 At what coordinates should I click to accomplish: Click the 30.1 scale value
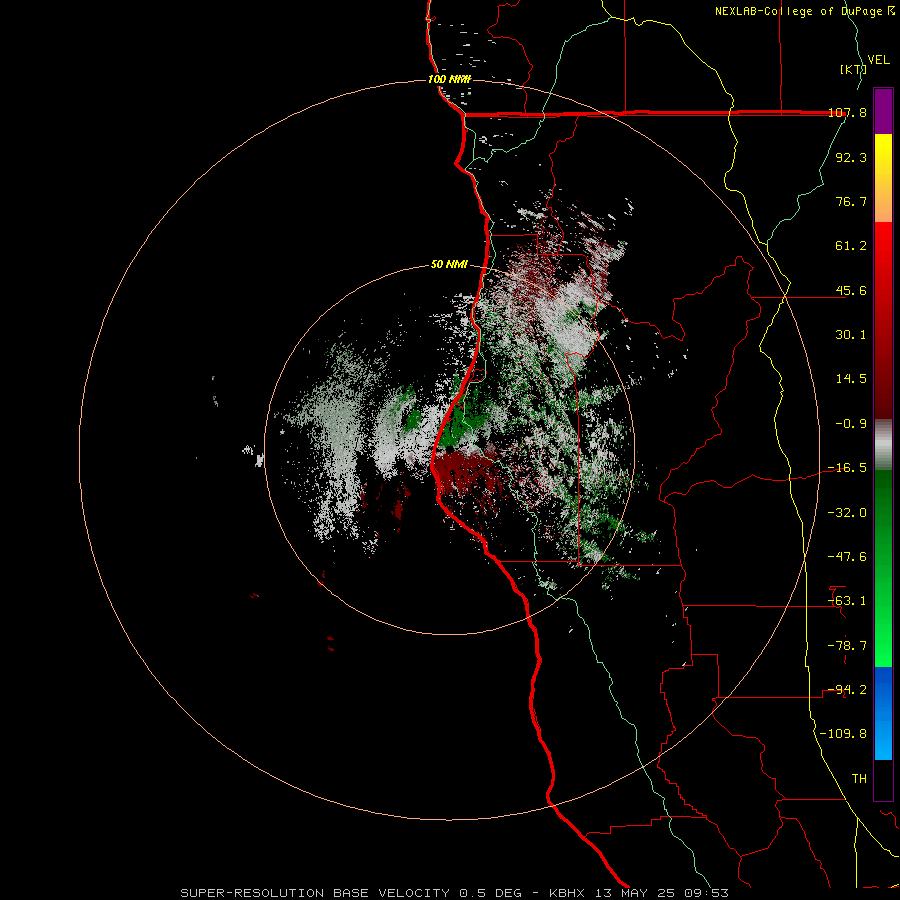point(851,335)
